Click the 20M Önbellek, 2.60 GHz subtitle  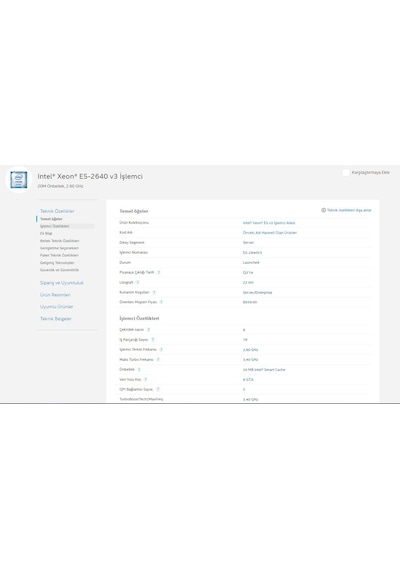point(60,186)
